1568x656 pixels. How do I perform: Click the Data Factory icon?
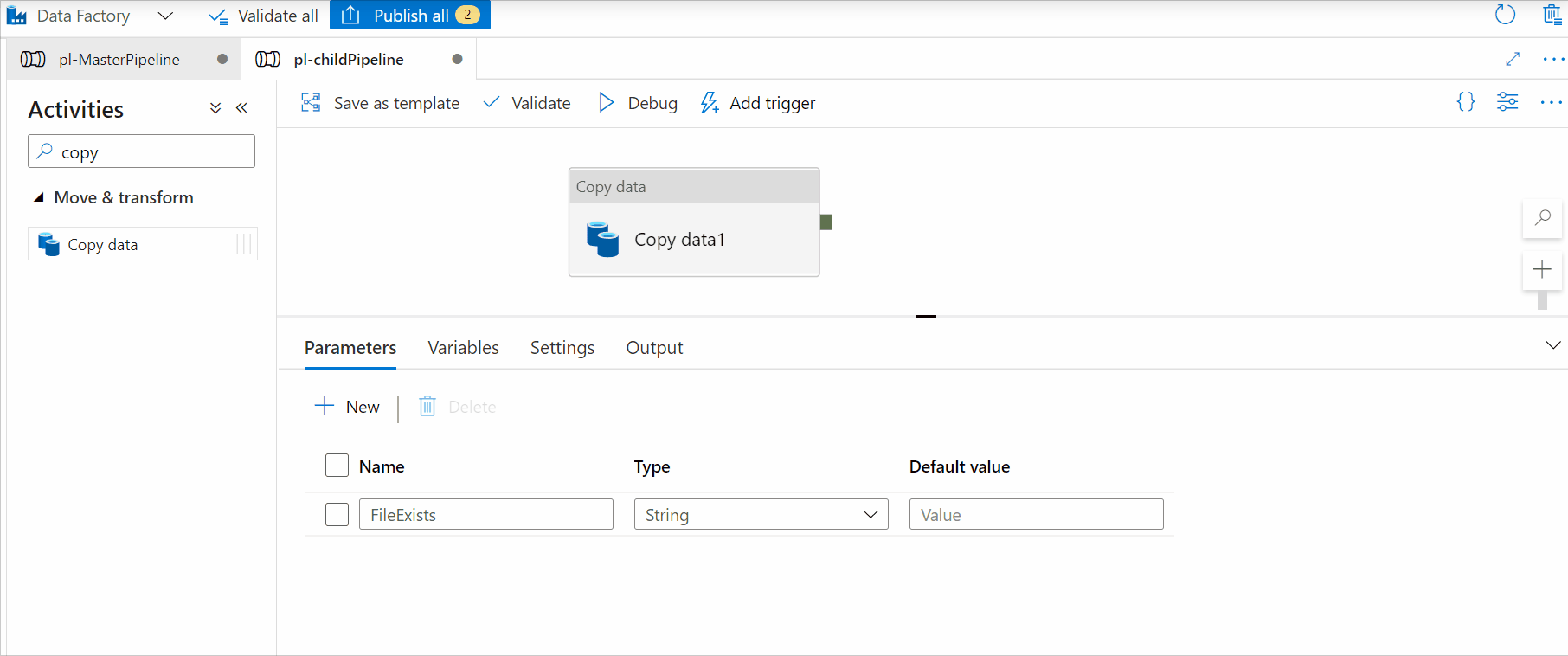[16, 16]
